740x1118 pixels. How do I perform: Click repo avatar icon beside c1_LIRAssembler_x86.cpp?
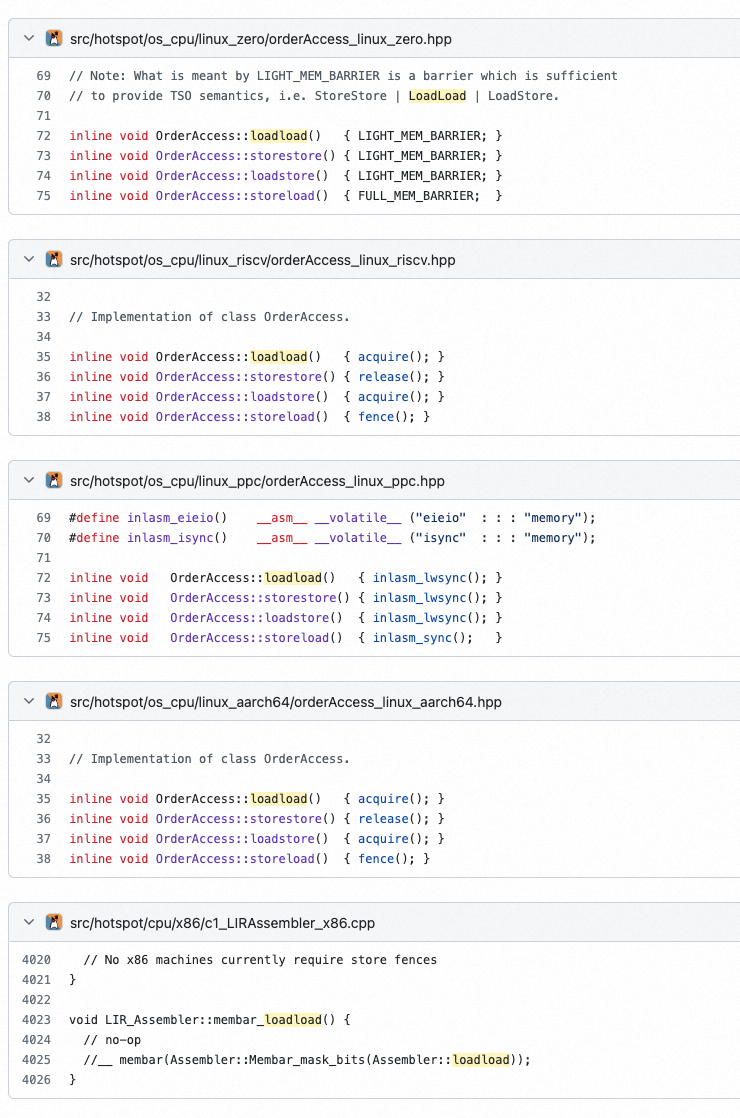(54, 923)
